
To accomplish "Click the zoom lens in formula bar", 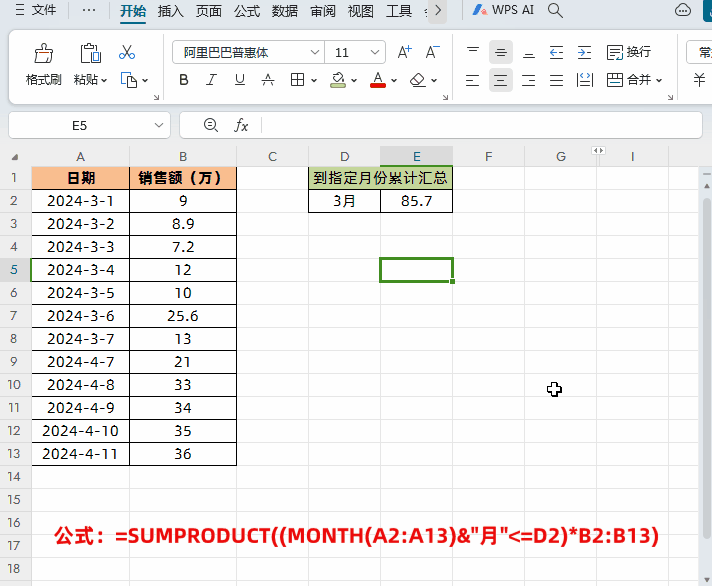I will click(211, 125).
